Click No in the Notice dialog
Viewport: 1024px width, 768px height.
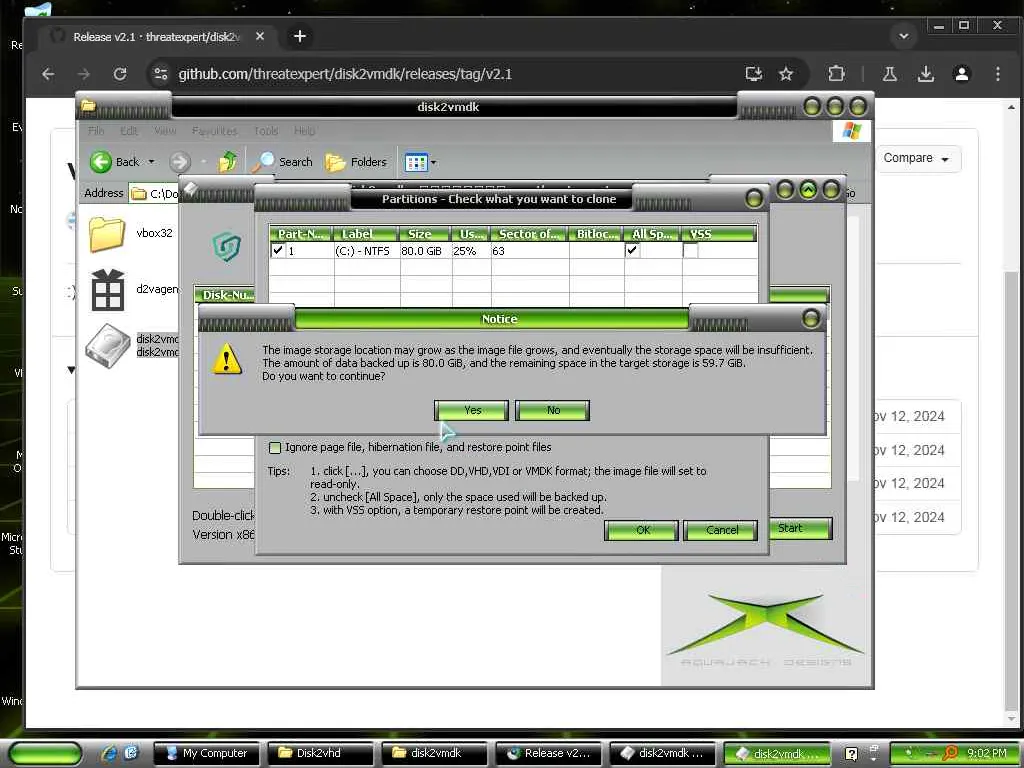[x=552, y=410]
